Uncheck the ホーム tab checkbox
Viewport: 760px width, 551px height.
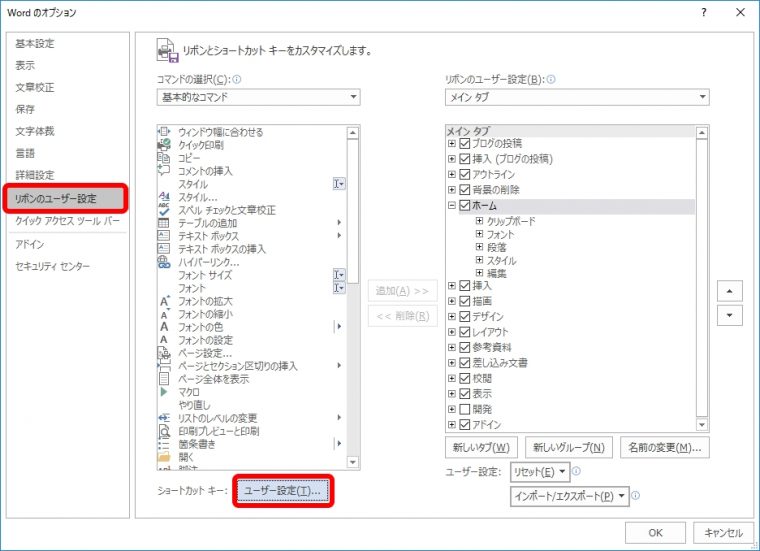(x=464, y=205)
